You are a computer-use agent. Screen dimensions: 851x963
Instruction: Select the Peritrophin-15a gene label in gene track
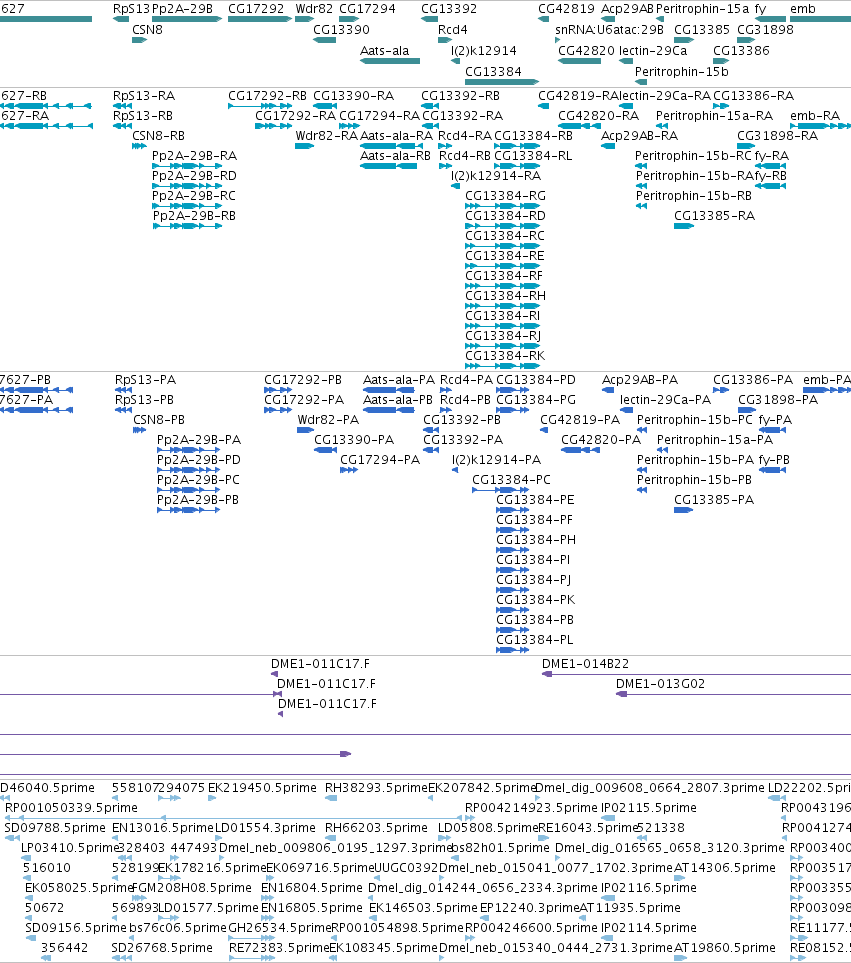702,9
